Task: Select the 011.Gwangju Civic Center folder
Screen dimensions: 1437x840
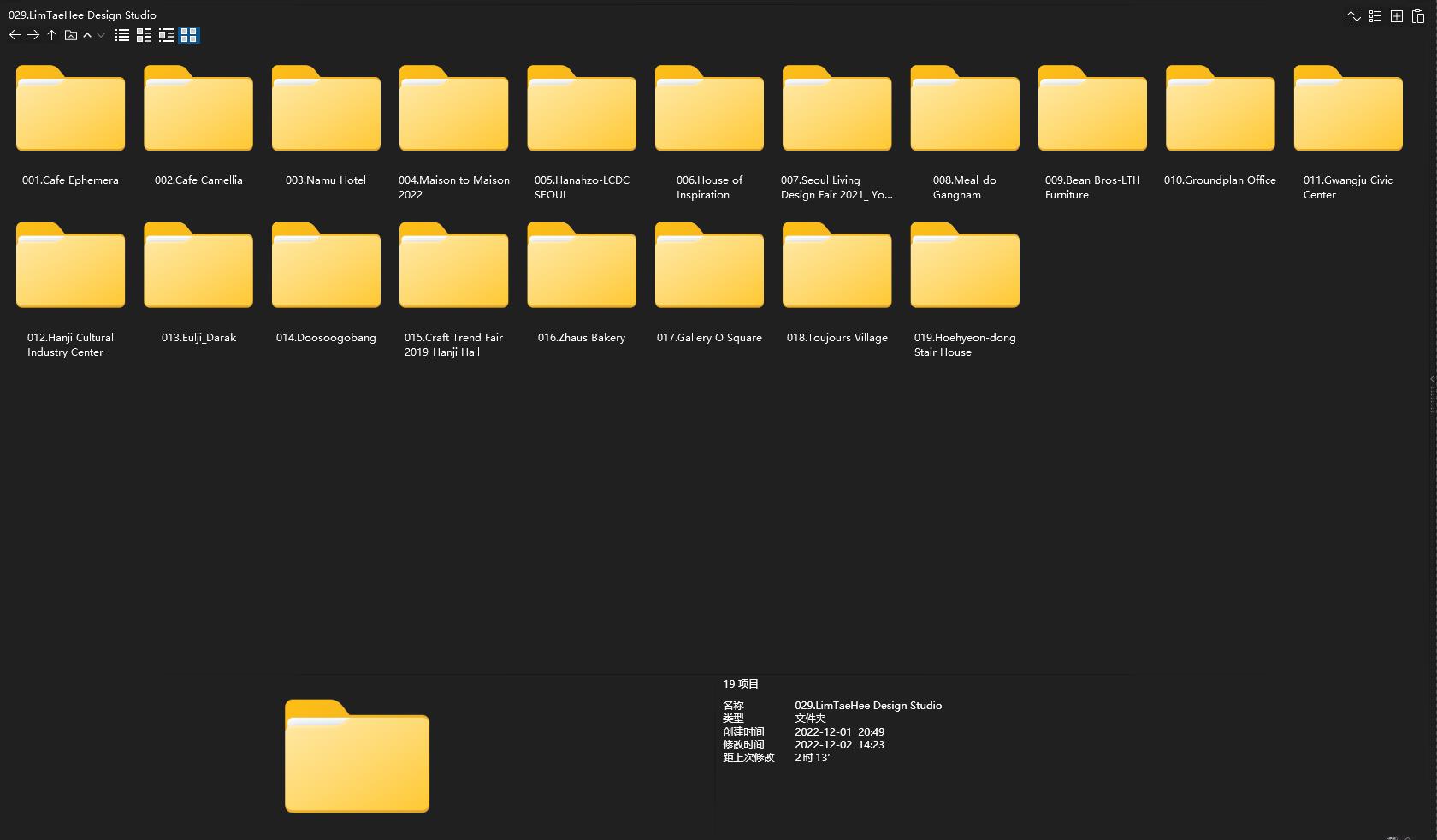Action: point(1347,109)
